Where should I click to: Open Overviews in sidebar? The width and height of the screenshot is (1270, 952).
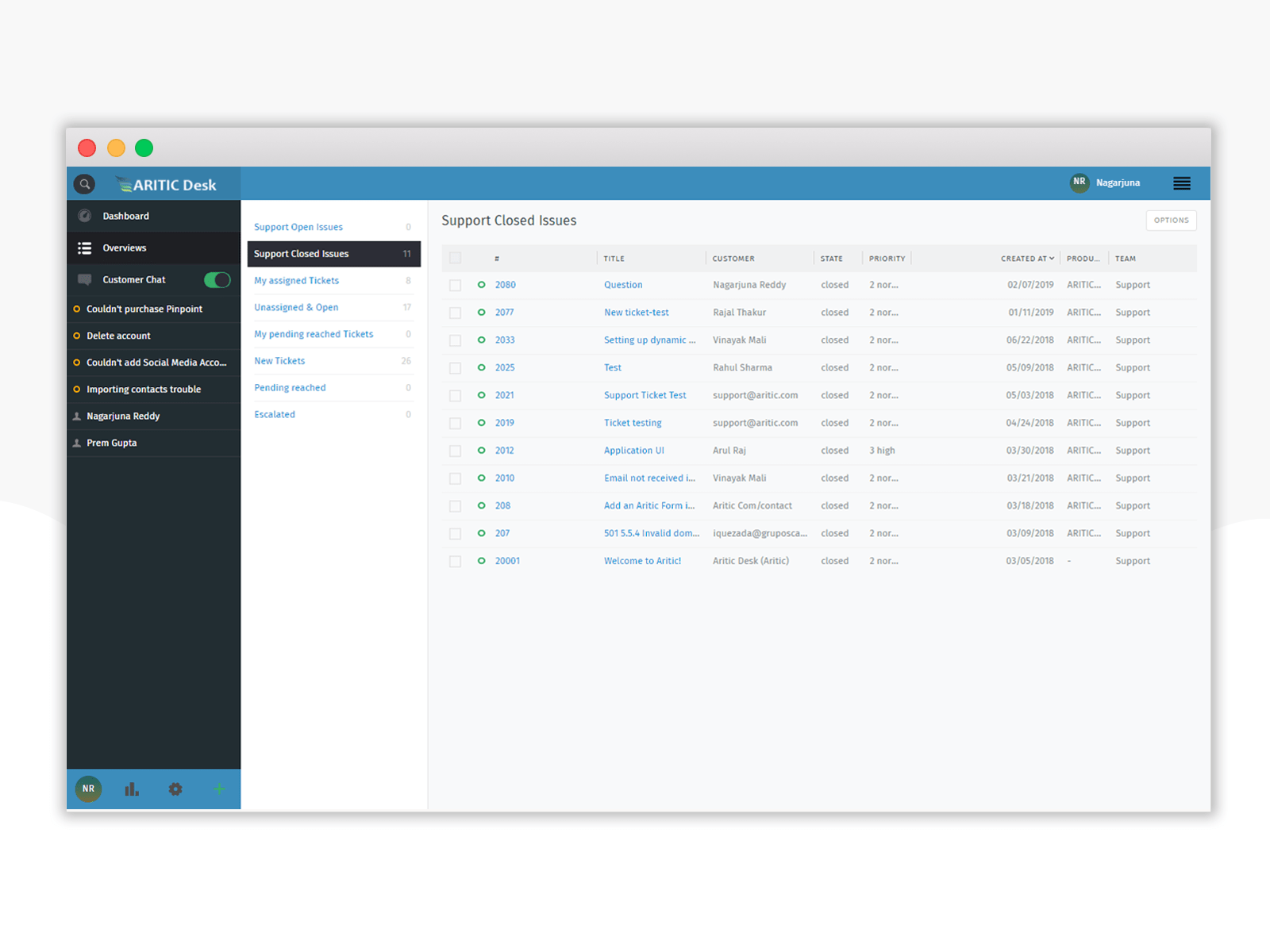[x=153, y=248]
